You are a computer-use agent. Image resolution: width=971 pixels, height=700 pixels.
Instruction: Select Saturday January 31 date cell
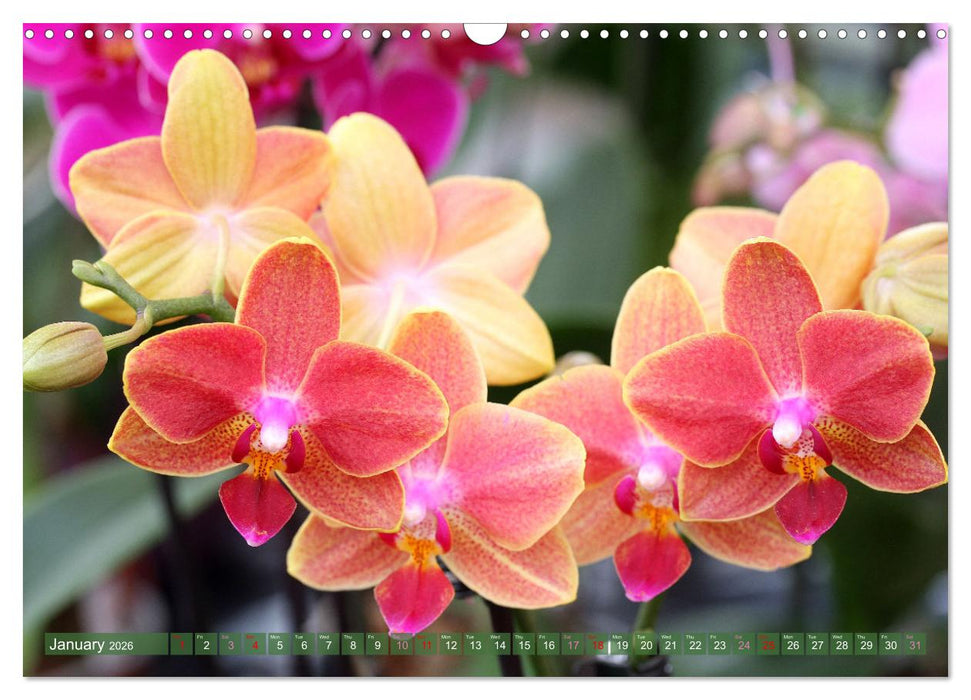(x=914, y=645)
